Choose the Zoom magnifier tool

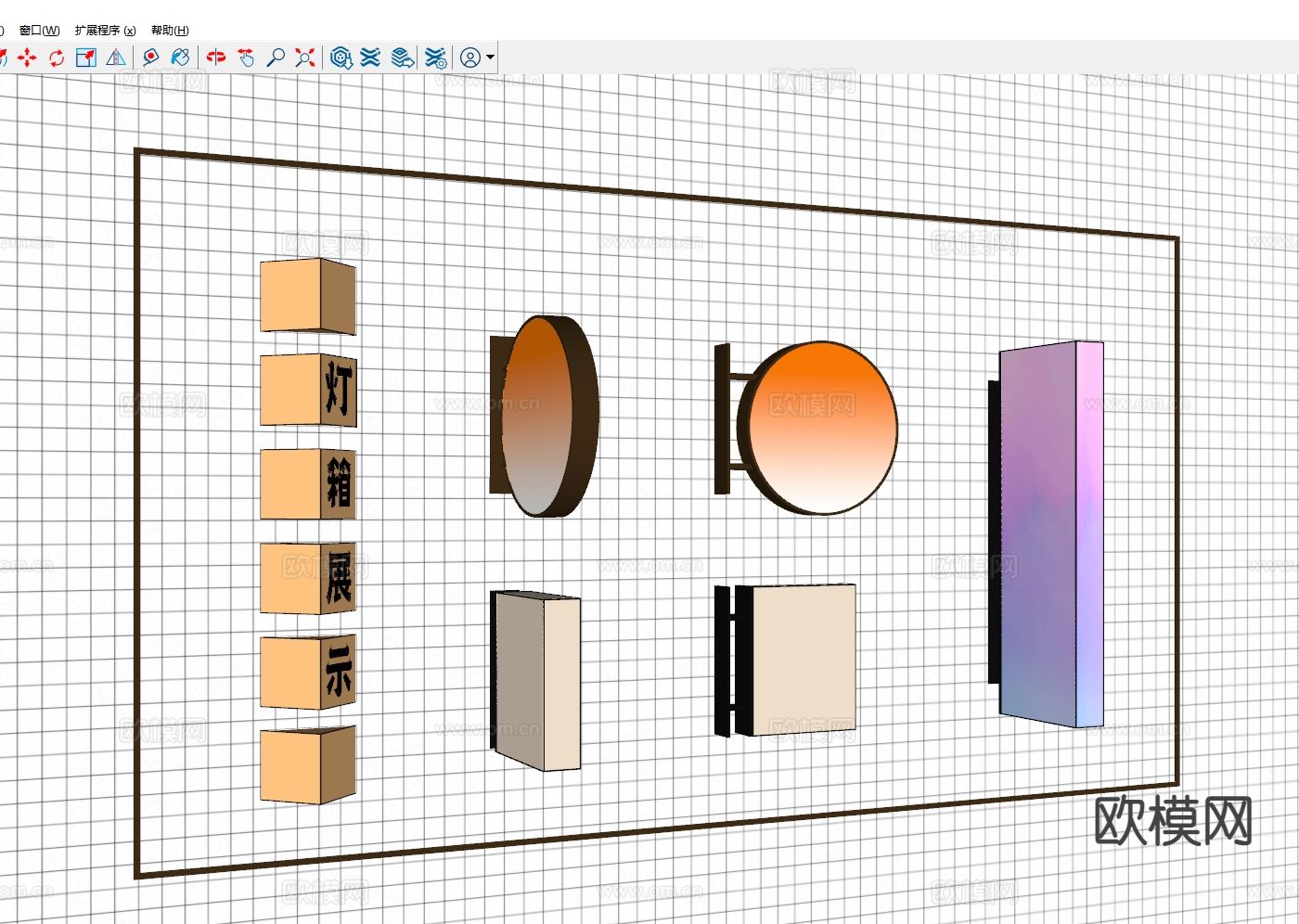click(x=276, y=58)
